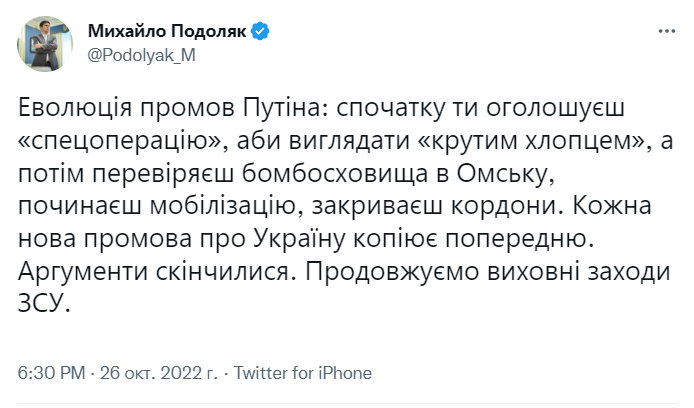Open the Twitter for iPhone source link
The image size is (694, 408).
[x=303, y=373]
